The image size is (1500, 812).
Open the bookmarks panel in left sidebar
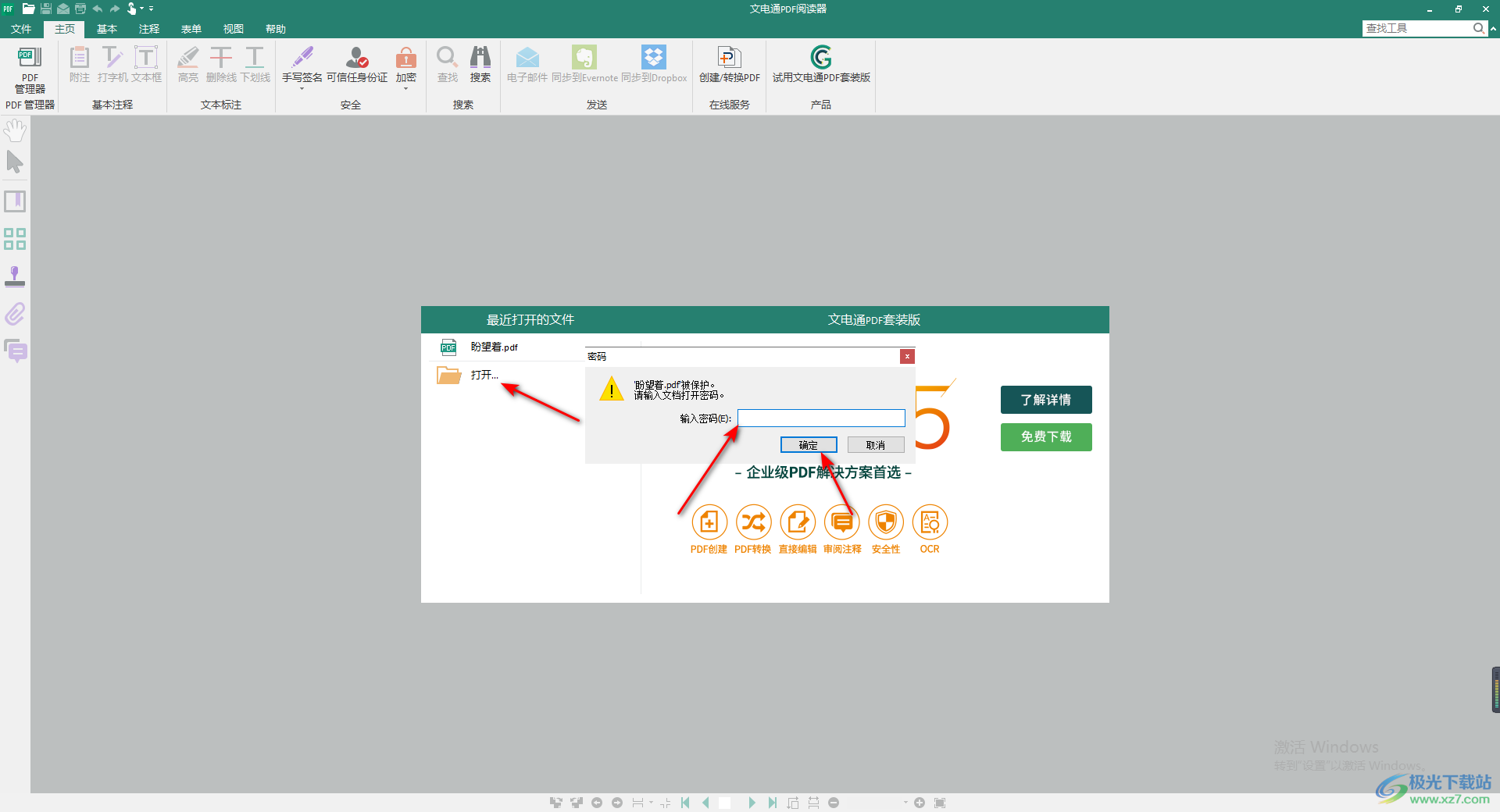(15, 201)
